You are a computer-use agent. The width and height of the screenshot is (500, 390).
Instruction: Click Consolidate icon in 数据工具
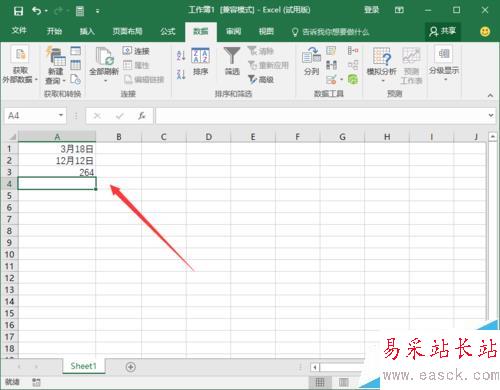[x=353, y=51]
